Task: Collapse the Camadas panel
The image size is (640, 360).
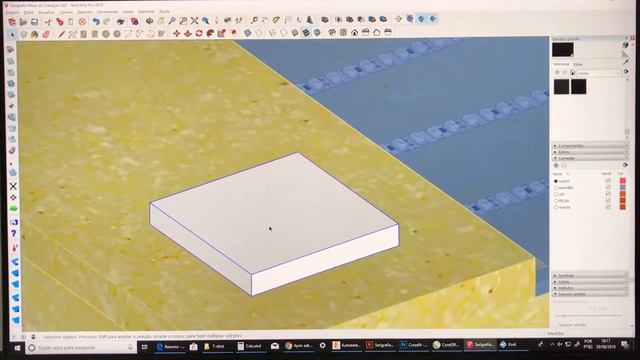Action: [x=590, y=158]
